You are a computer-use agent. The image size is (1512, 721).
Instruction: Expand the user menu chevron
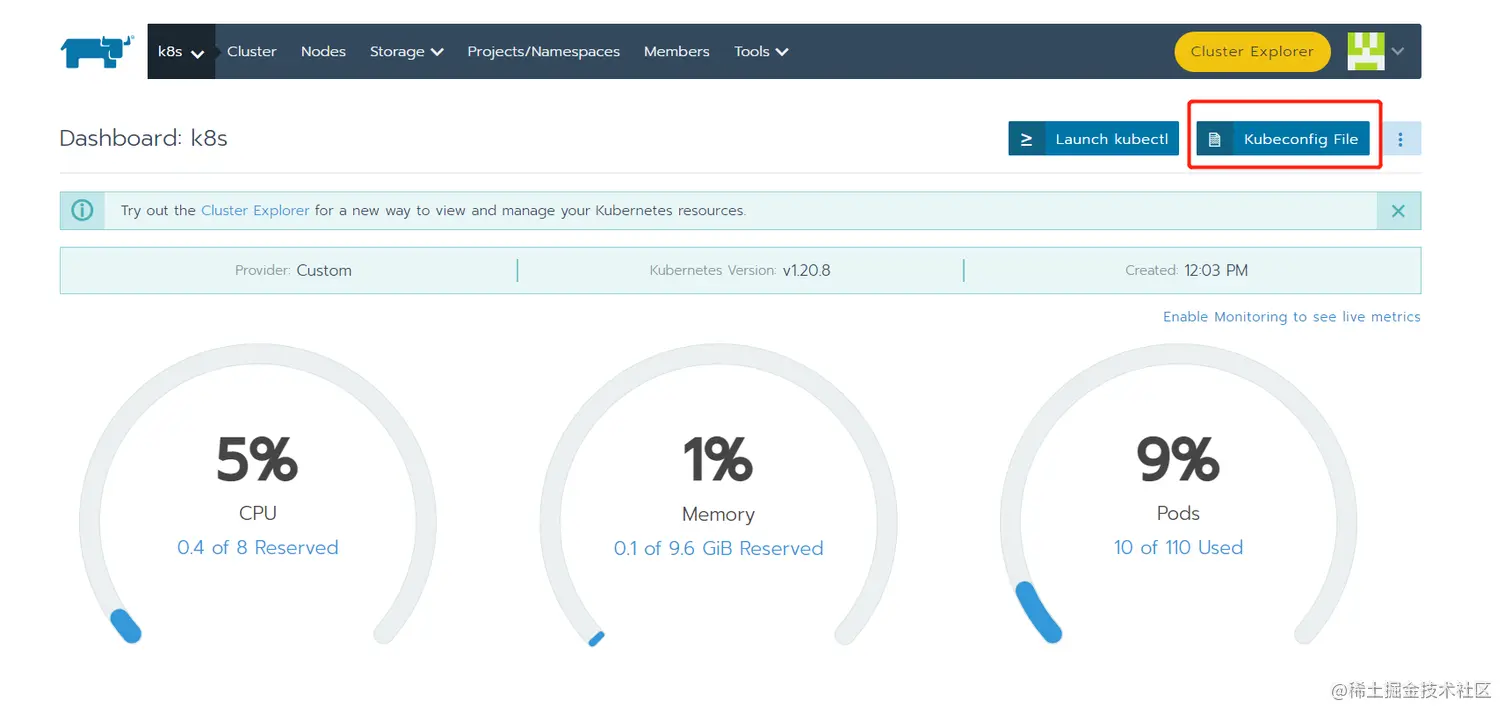1398,52
